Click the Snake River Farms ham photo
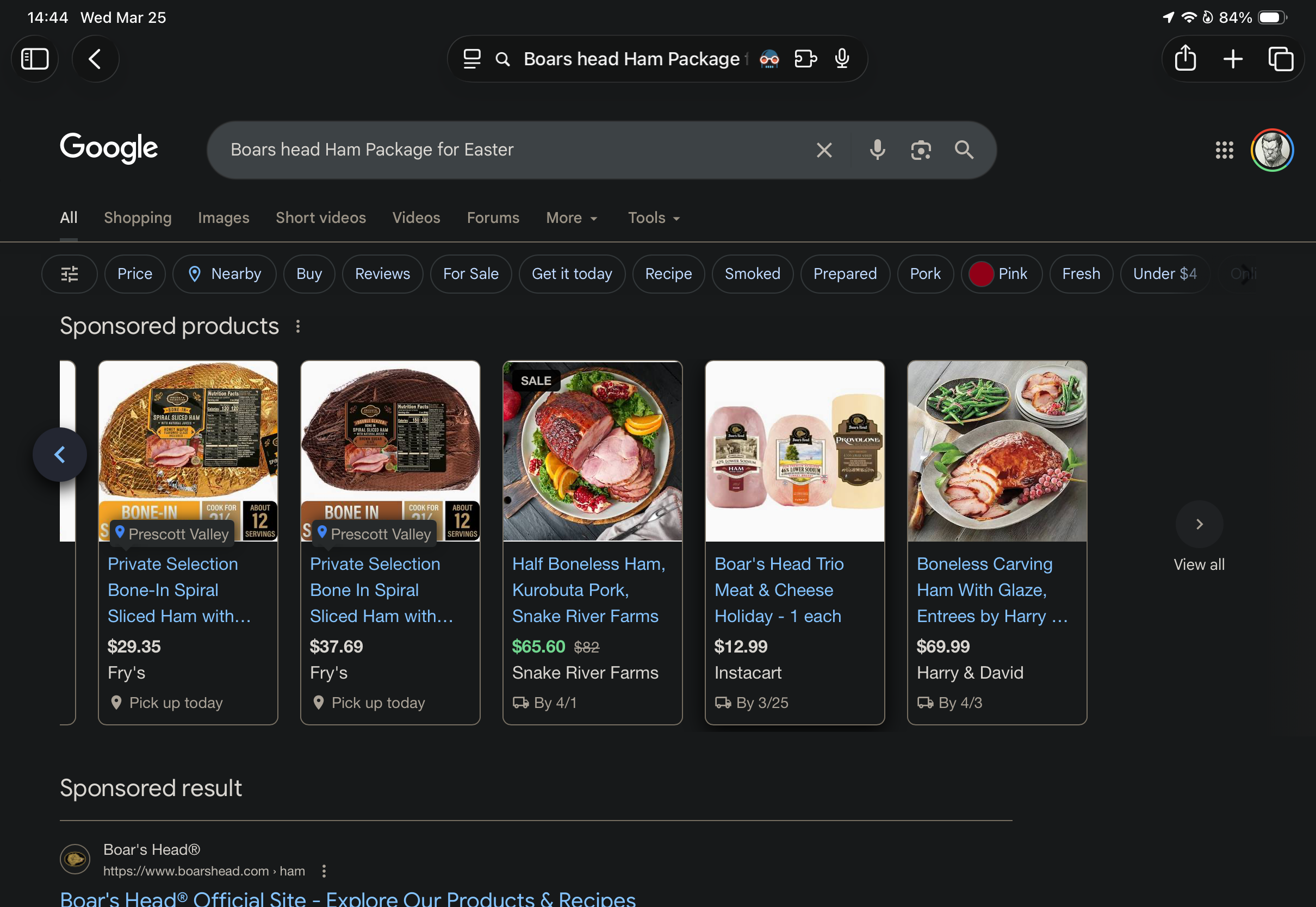The width and height of the screenshot is (1316, 907). click(x=593, y=451)
